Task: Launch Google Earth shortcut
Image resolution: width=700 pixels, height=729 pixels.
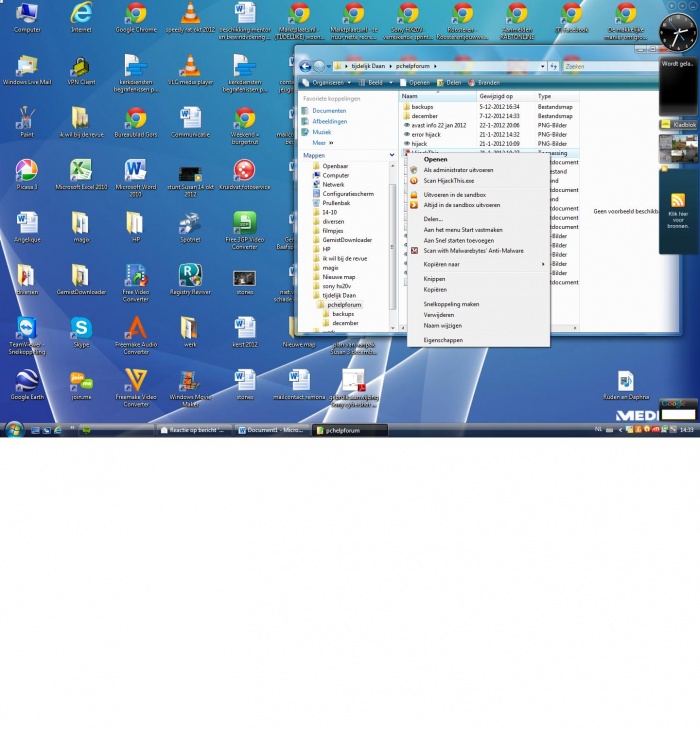Action: click(27, 384)
